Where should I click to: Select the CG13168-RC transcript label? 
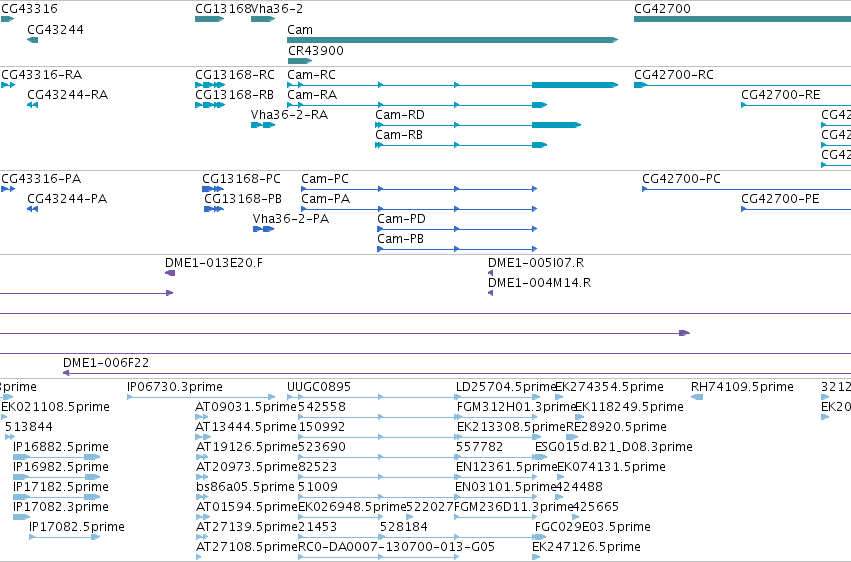pos(235,75)
